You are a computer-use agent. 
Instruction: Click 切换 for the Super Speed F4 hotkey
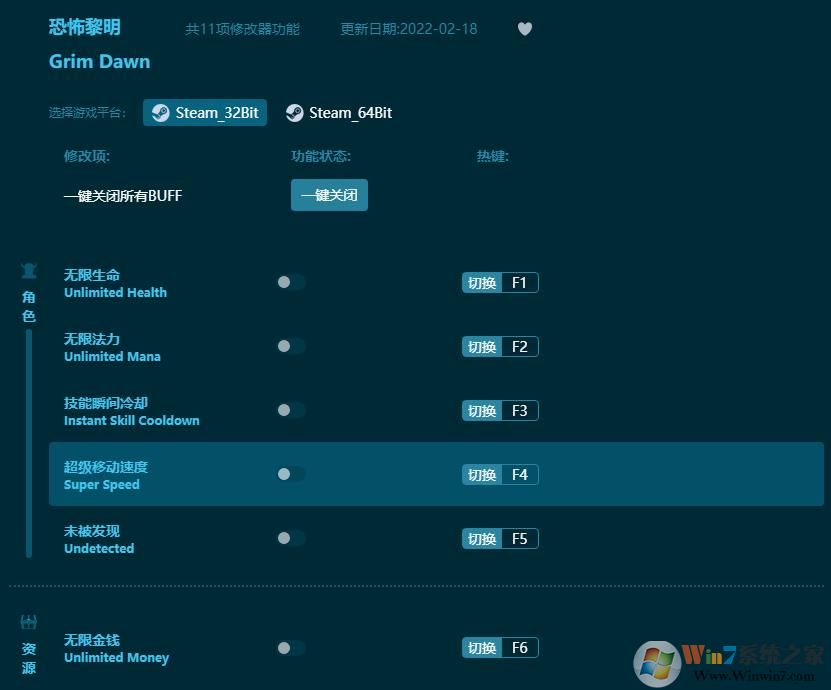click(481, 474)
